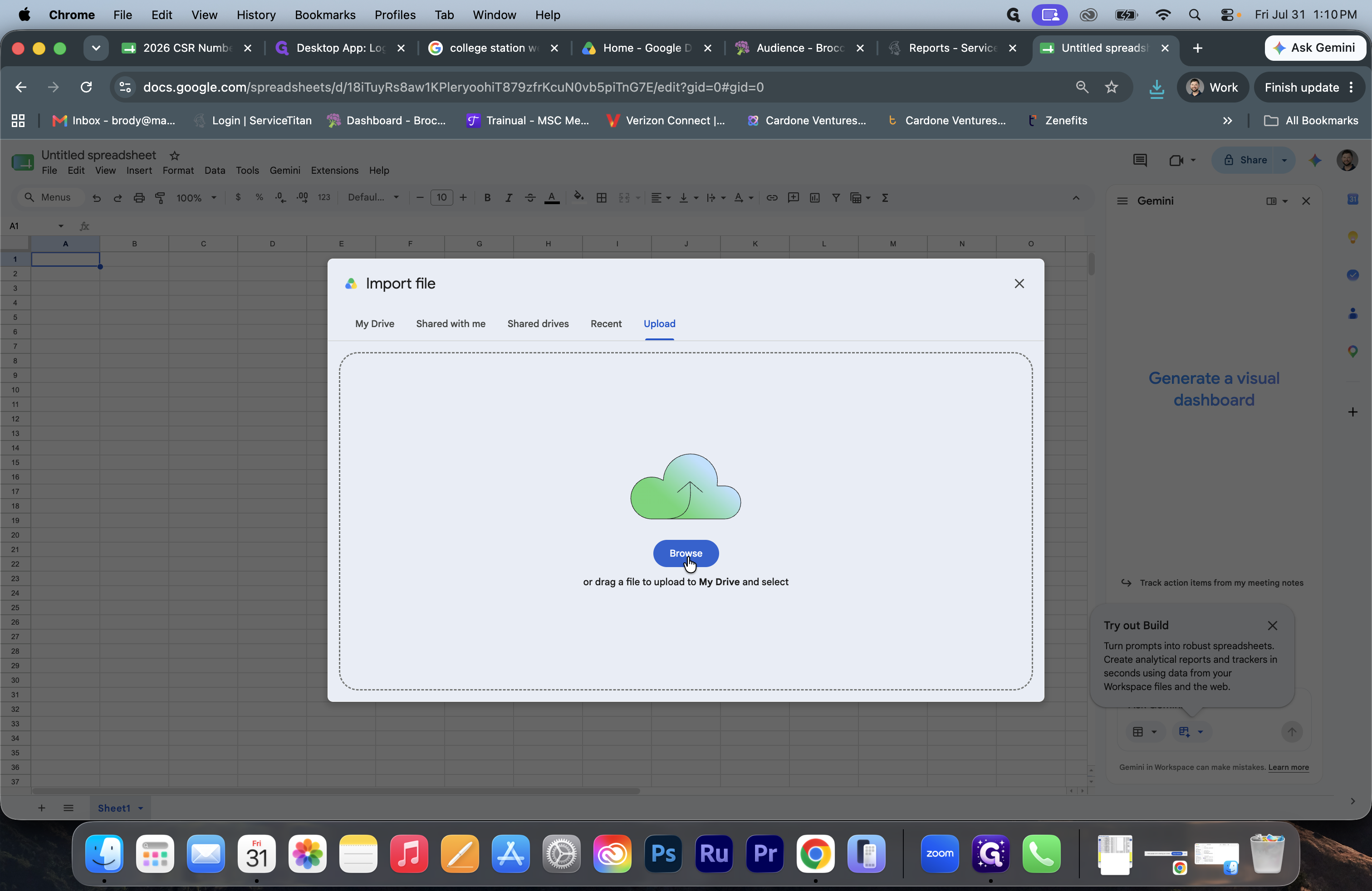Toggle strikethrough formatting
1372x891 pixels.
(x=530, y=198)
